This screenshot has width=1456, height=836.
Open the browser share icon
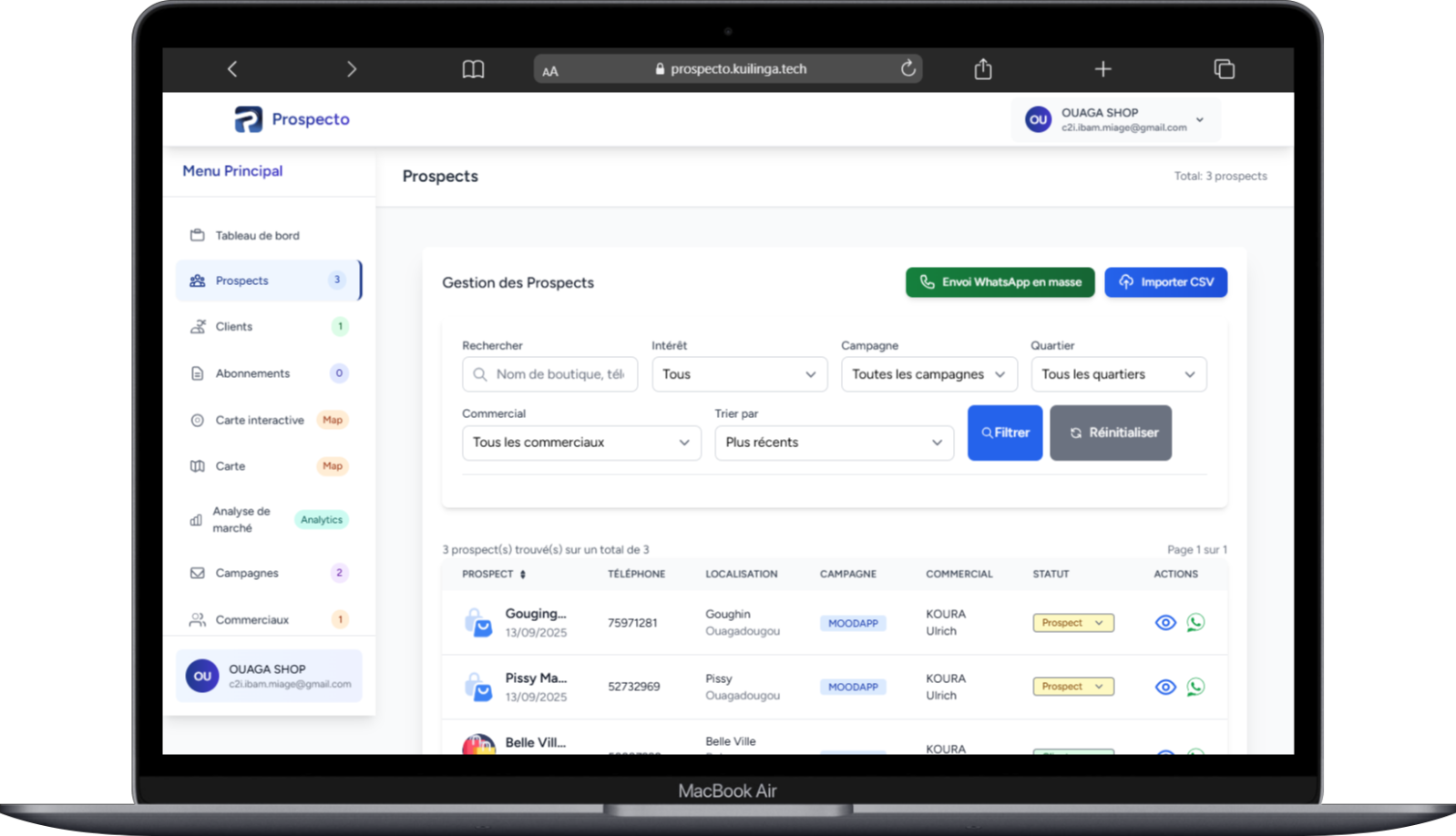(x=982, y=69)
